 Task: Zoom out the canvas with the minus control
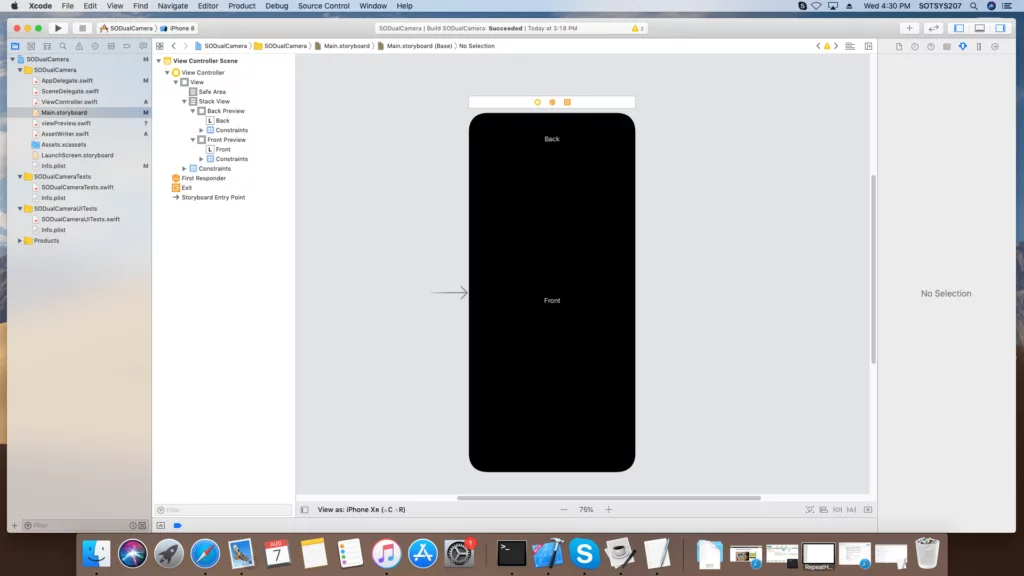(563, 509)
